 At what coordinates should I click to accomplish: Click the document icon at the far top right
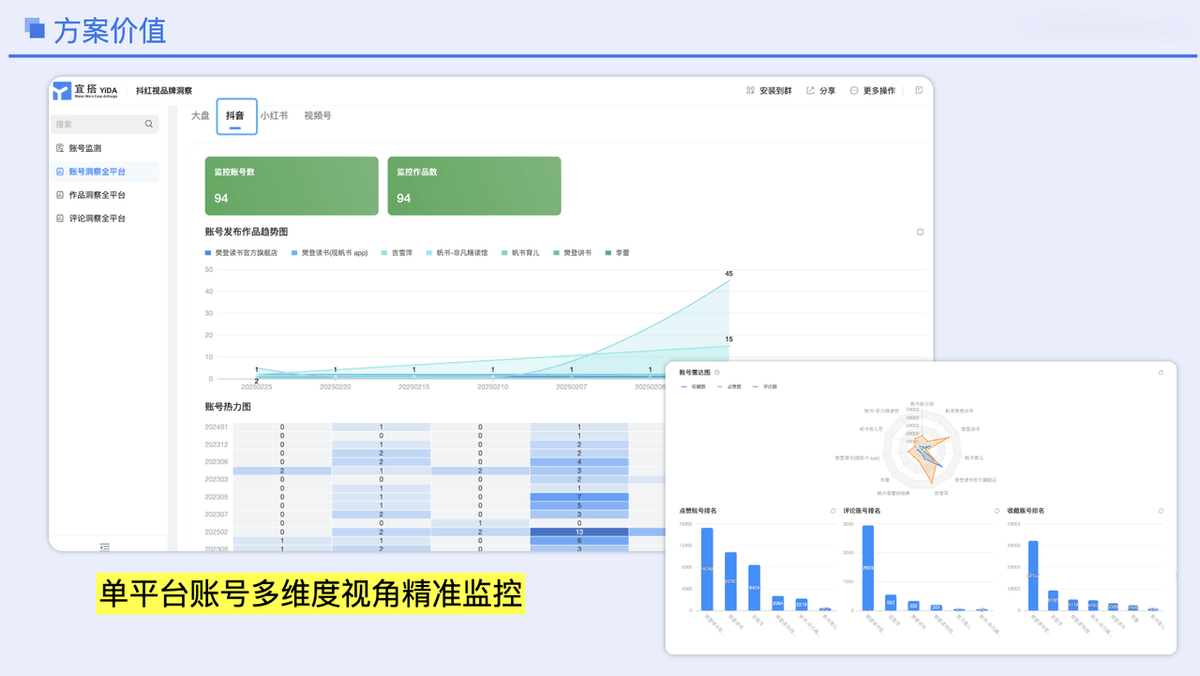point(917,90)
